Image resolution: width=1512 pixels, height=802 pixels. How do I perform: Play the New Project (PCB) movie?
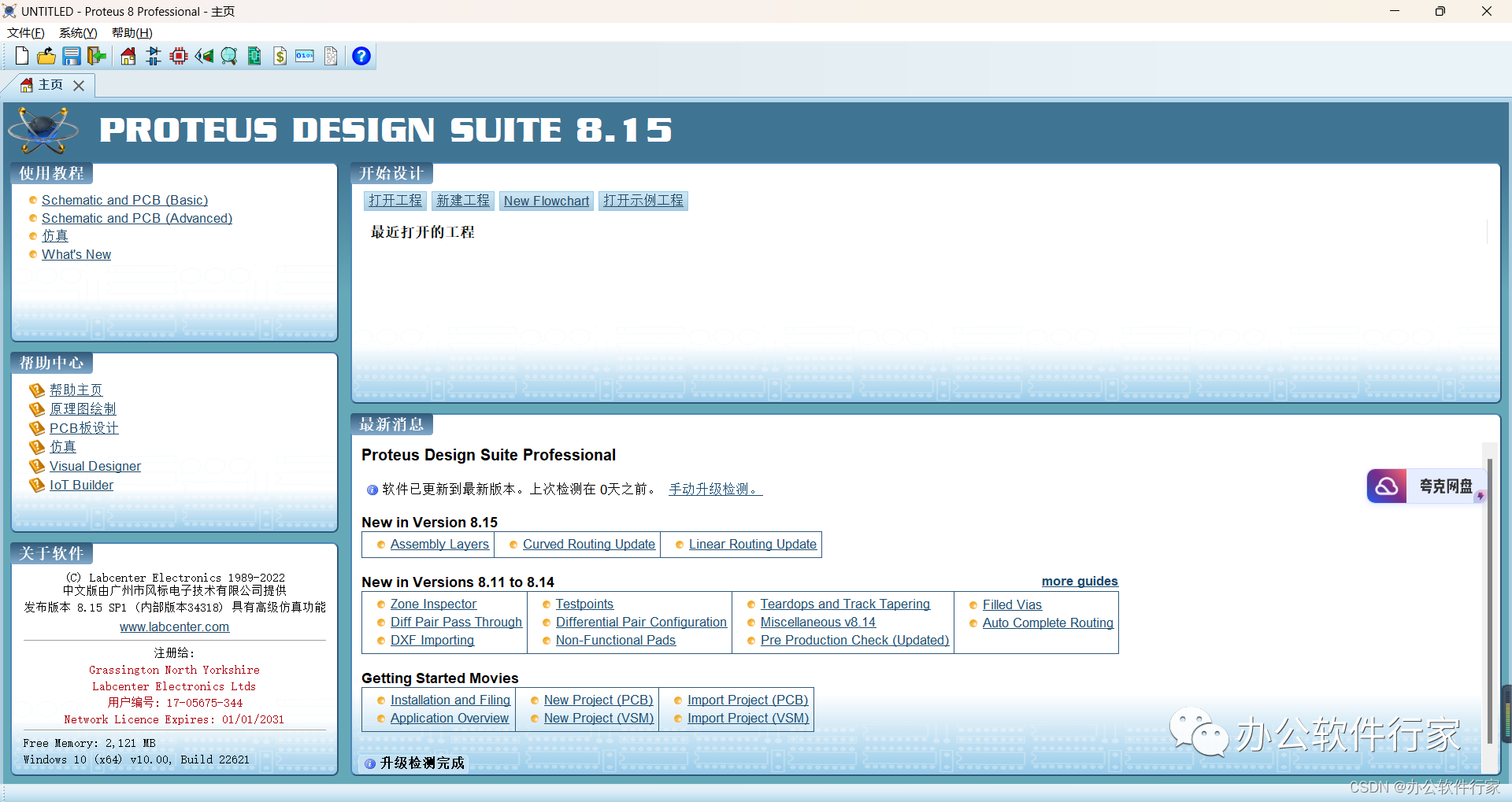598,700
